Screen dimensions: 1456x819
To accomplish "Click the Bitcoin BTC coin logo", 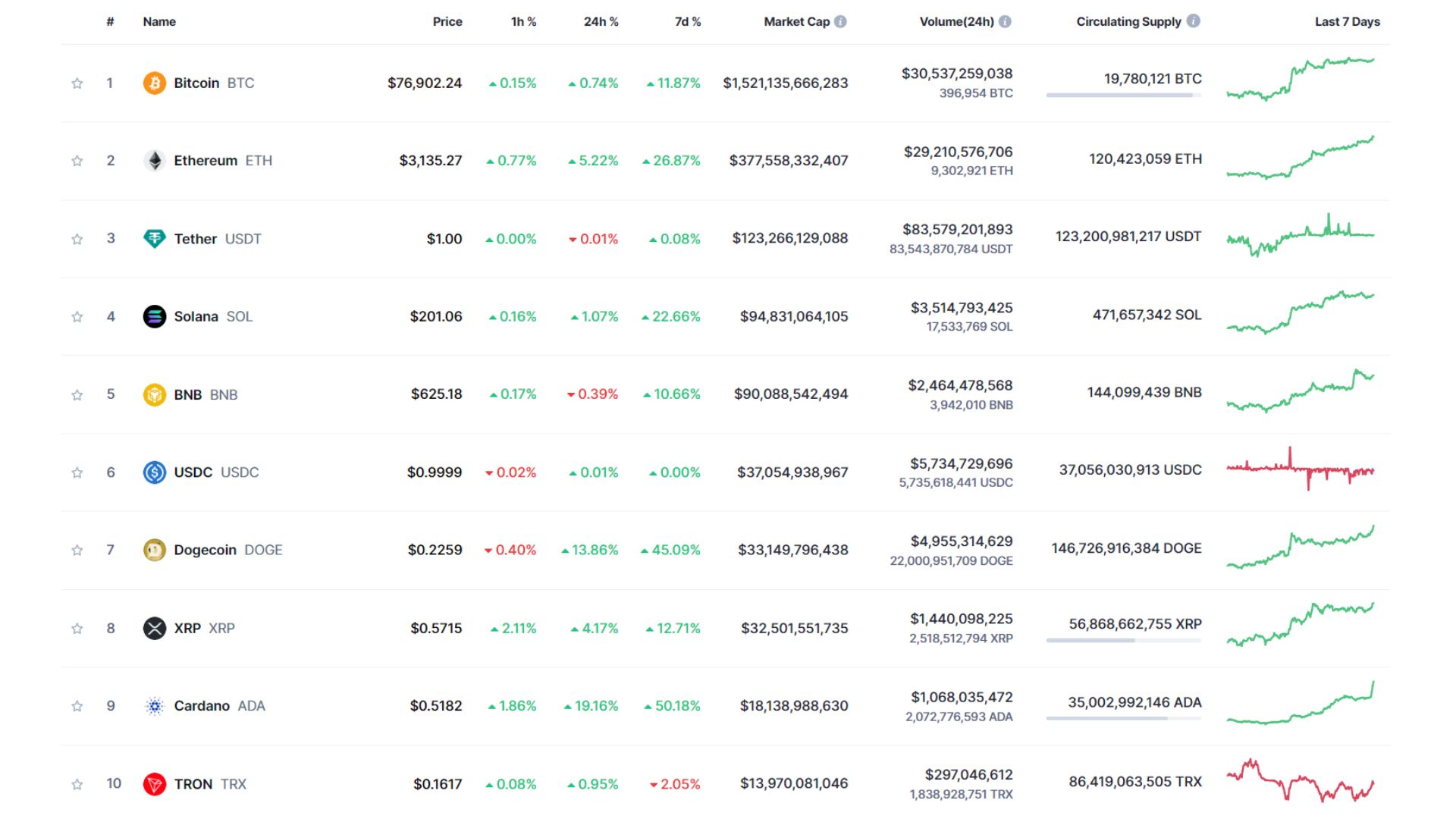I will (155, 83).
